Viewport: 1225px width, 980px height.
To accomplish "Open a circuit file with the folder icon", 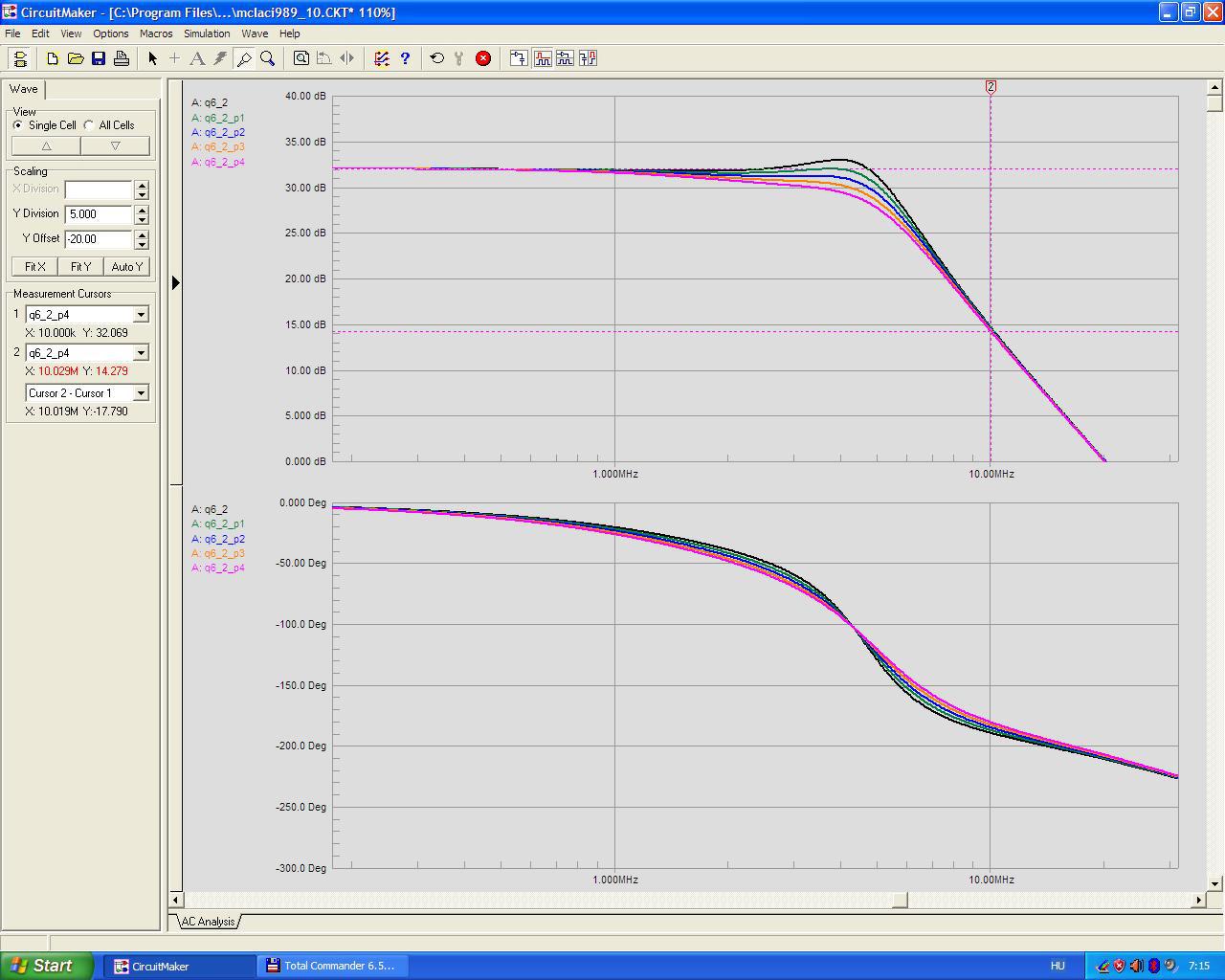I will pyautogui.click(x=76, y=58).
